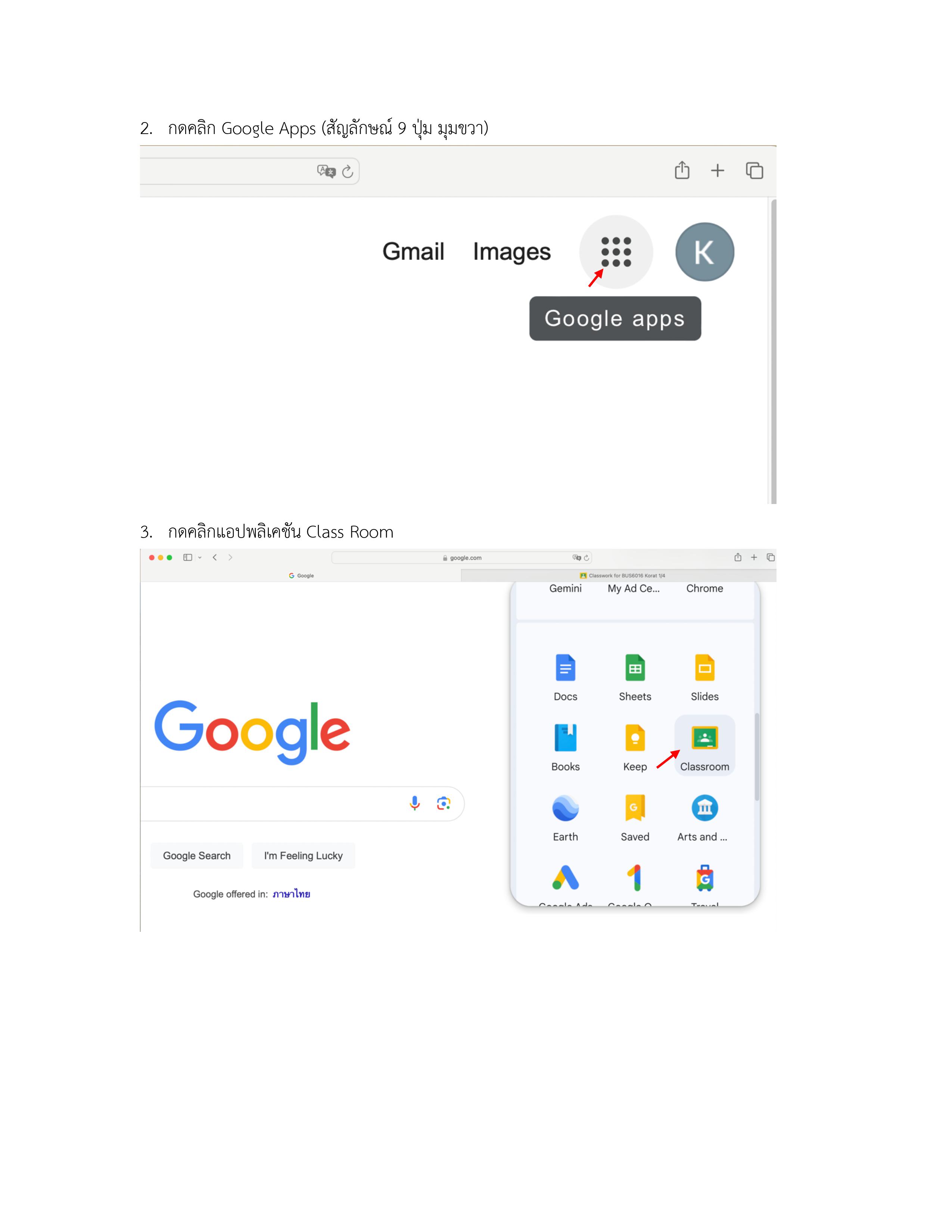Screen dimensions: 952x1232
Task: Click the Gmail link
Action: pos(413,252)
